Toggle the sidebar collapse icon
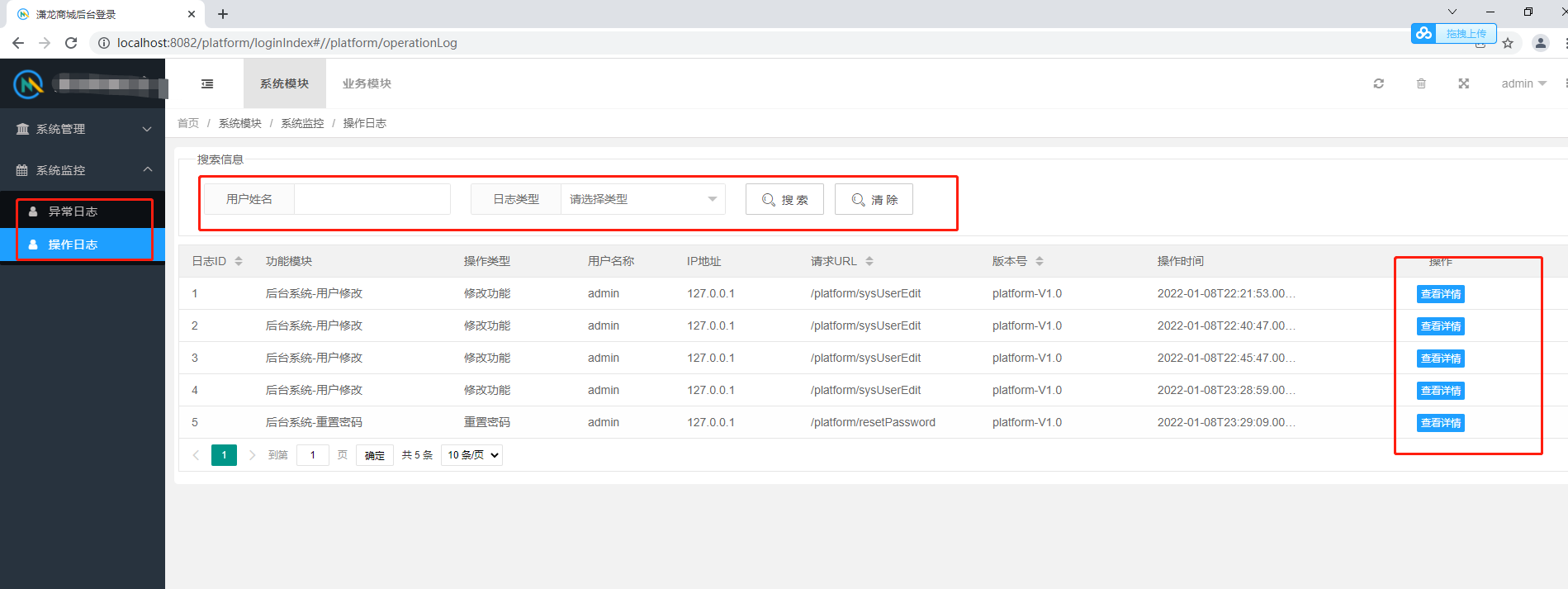Image resolution: width=1568 pixels, height=589 pixels. [207, 83]
